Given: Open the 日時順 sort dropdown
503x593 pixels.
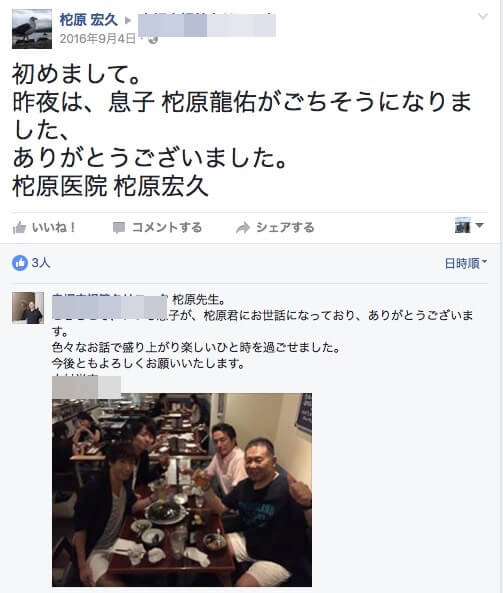Looking at the screenshot, I should point(466,263).
